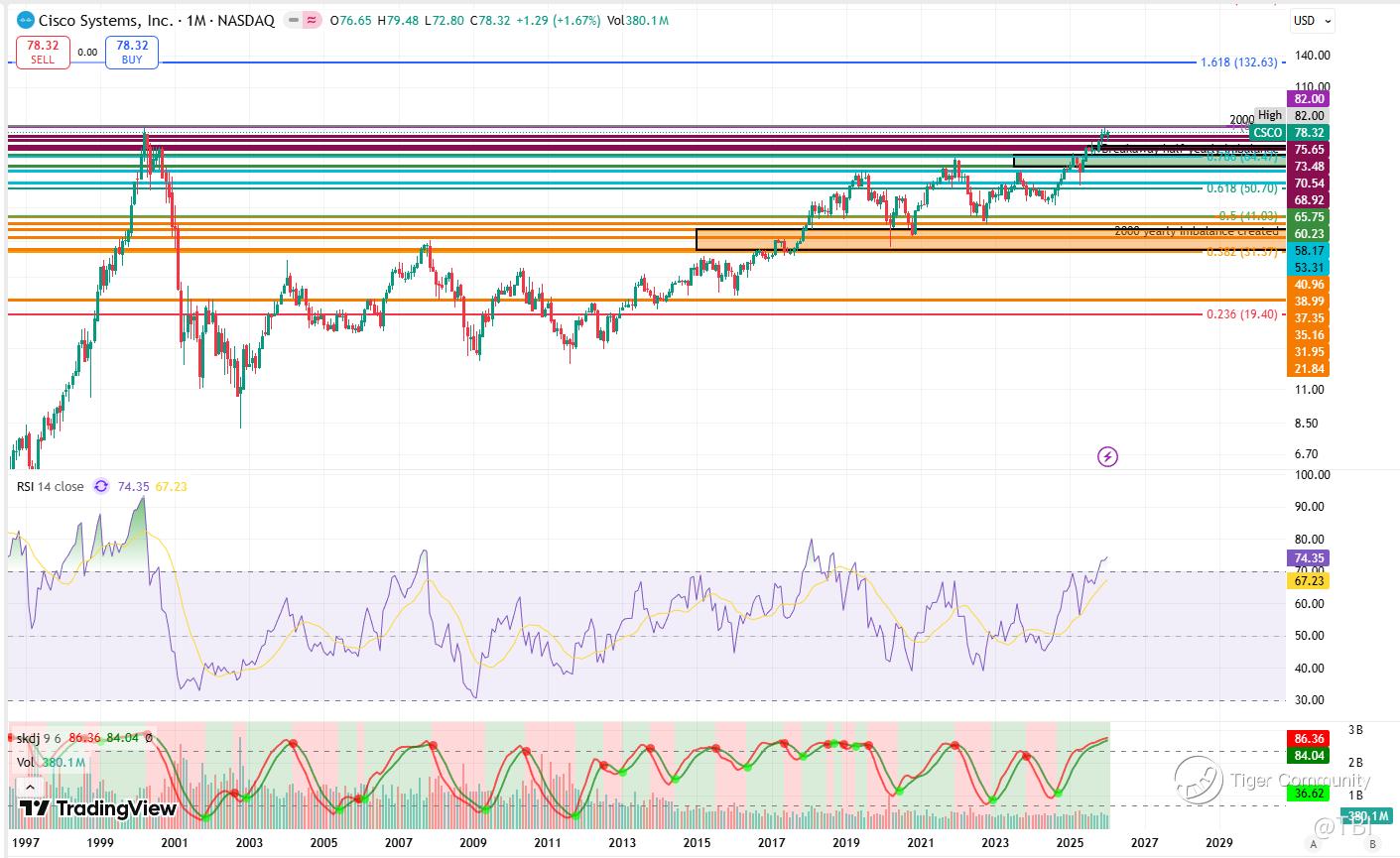Click the '2000 yearly imbalance created' annotation
This screenshot has width=1400, height=858.
point(1197,231)
